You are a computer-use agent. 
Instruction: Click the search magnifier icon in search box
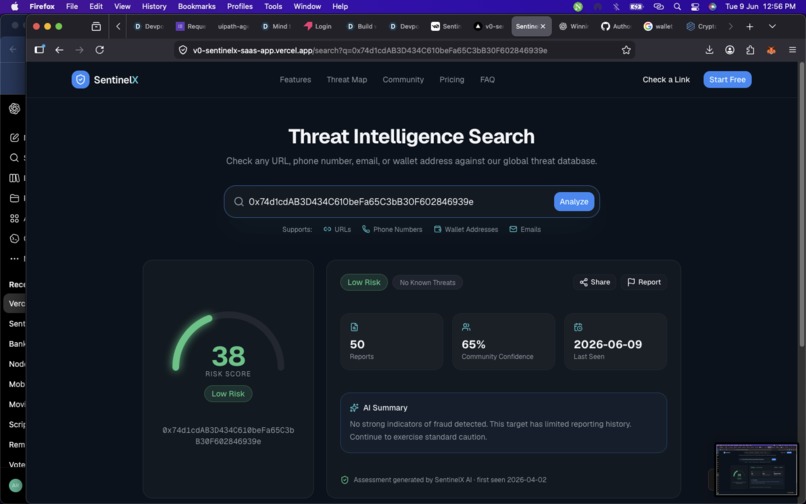pos(239,202)
